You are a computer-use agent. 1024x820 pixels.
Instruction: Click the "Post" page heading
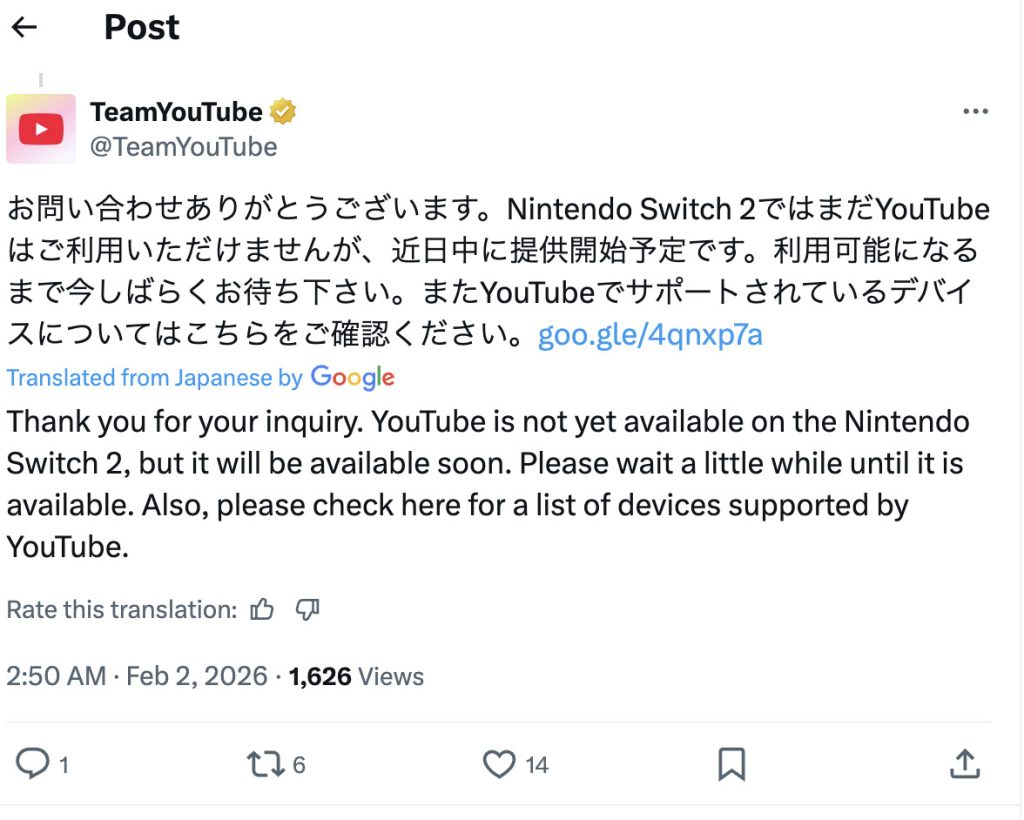pyautogui.click(x=141, y=27)
